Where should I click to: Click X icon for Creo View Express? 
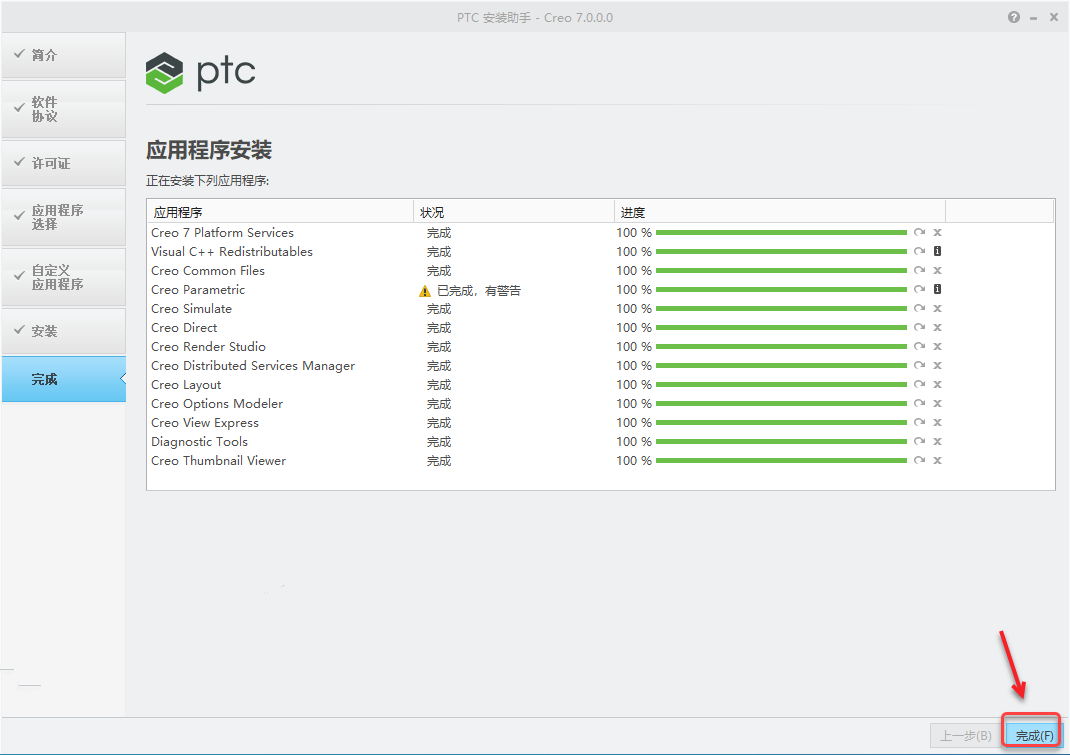point(938,423)
